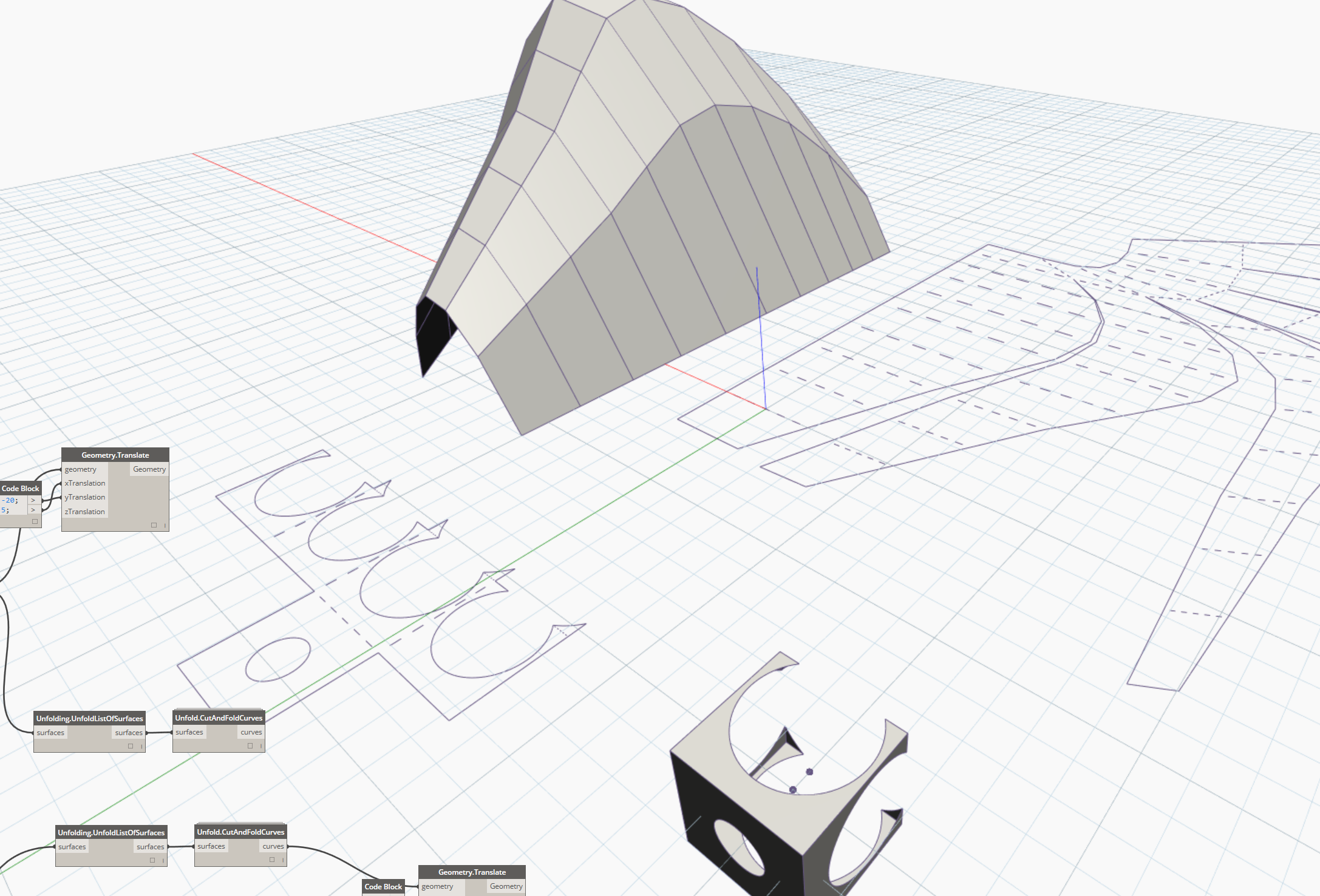The height and width of the screenshot is (896, 1320).
Task: Select the Code Block header beside xTranslation
Action: [20, 489]
